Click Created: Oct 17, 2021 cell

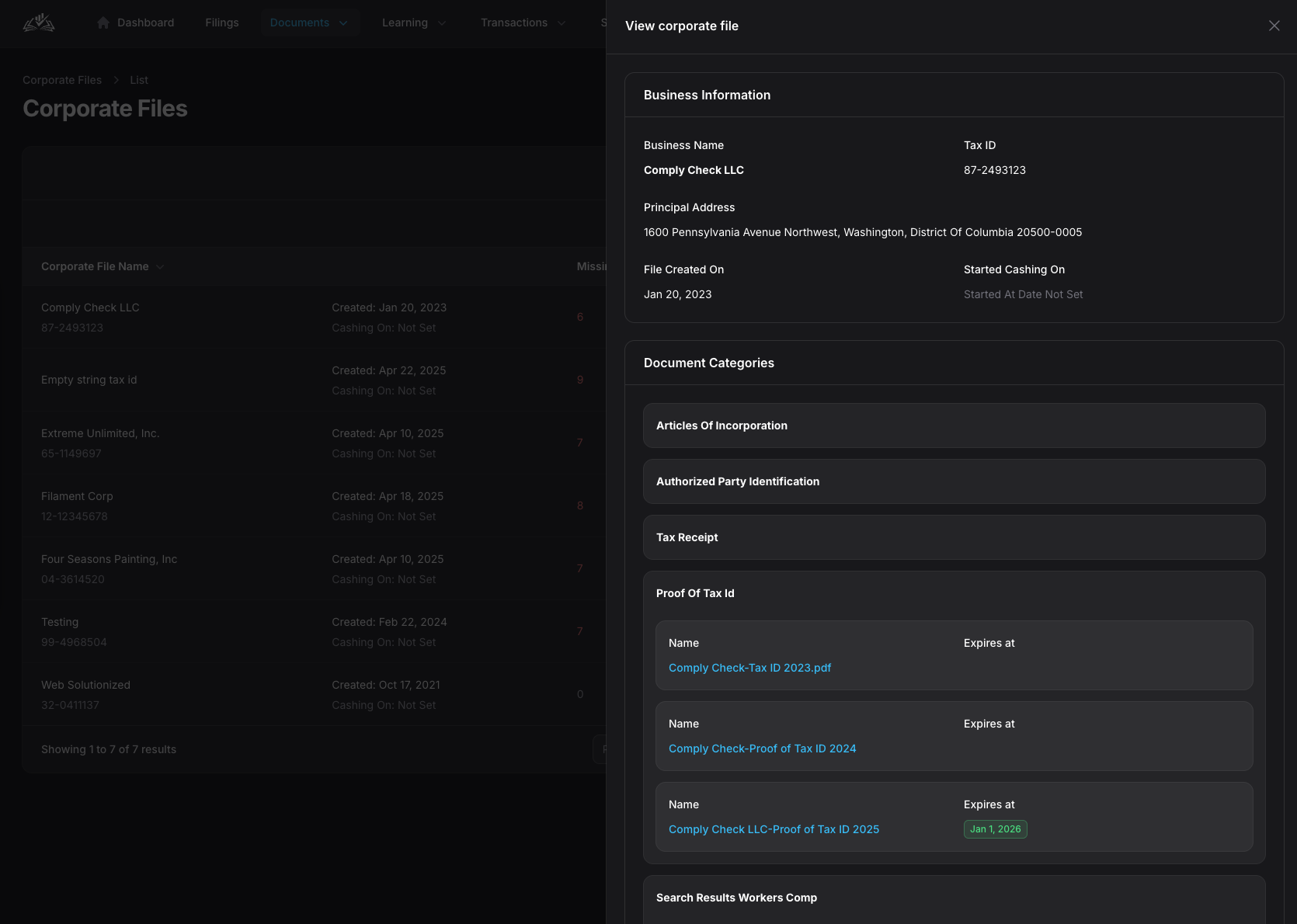coord(386,685)
